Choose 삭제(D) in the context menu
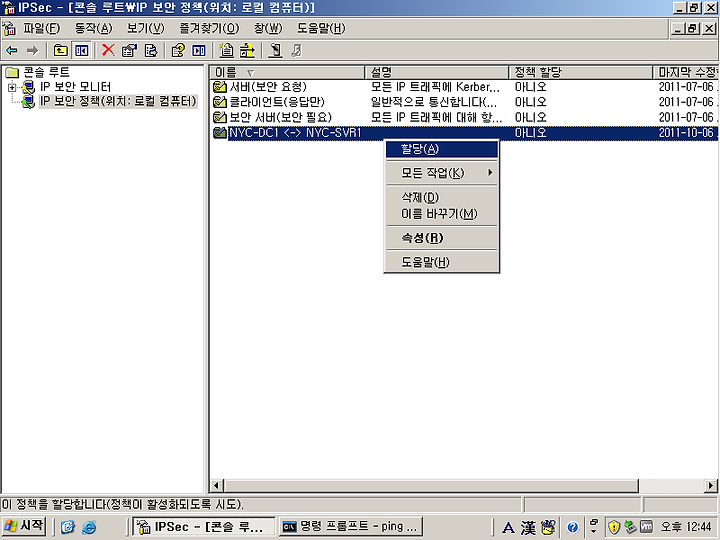720x540 pixels. (441, 197)
